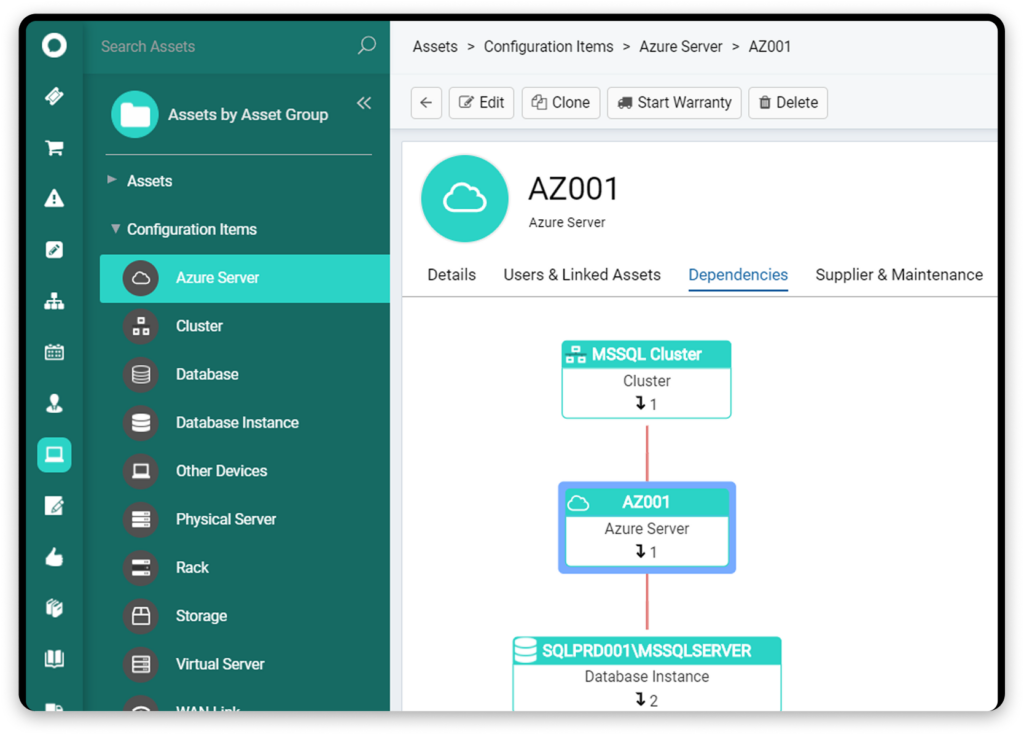1024x735 pixels.
Task: Open the calendar icon in sidebar
Action: [54, 352]
